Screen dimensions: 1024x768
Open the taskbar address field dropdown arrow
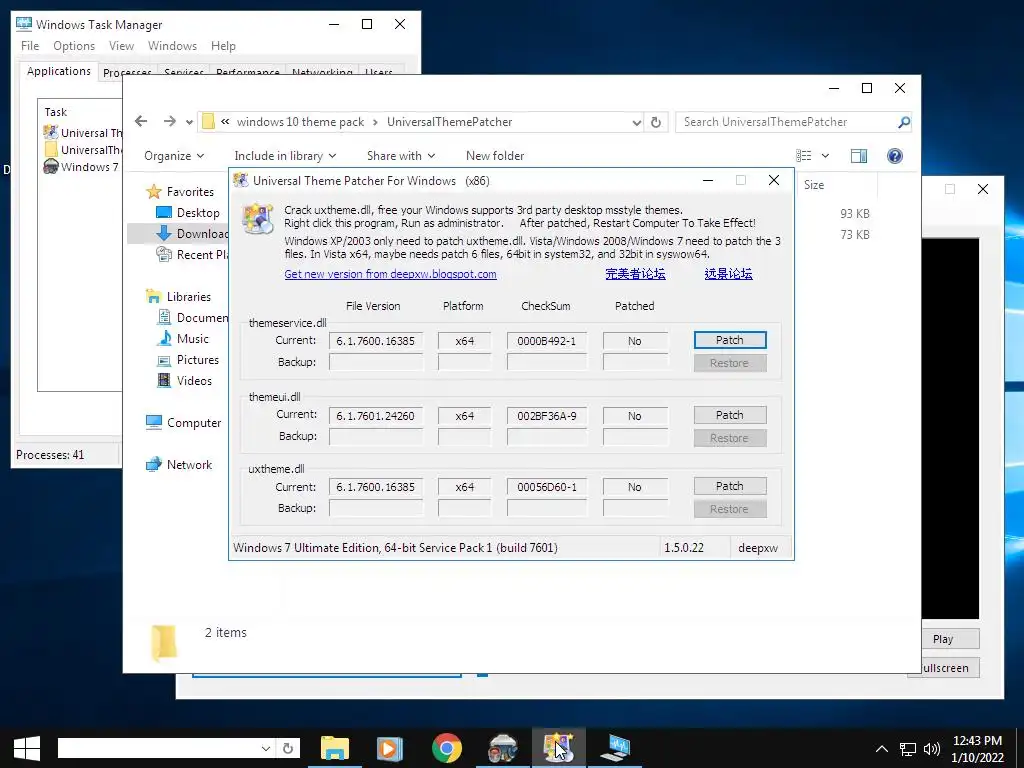click(x=266, y=748)
